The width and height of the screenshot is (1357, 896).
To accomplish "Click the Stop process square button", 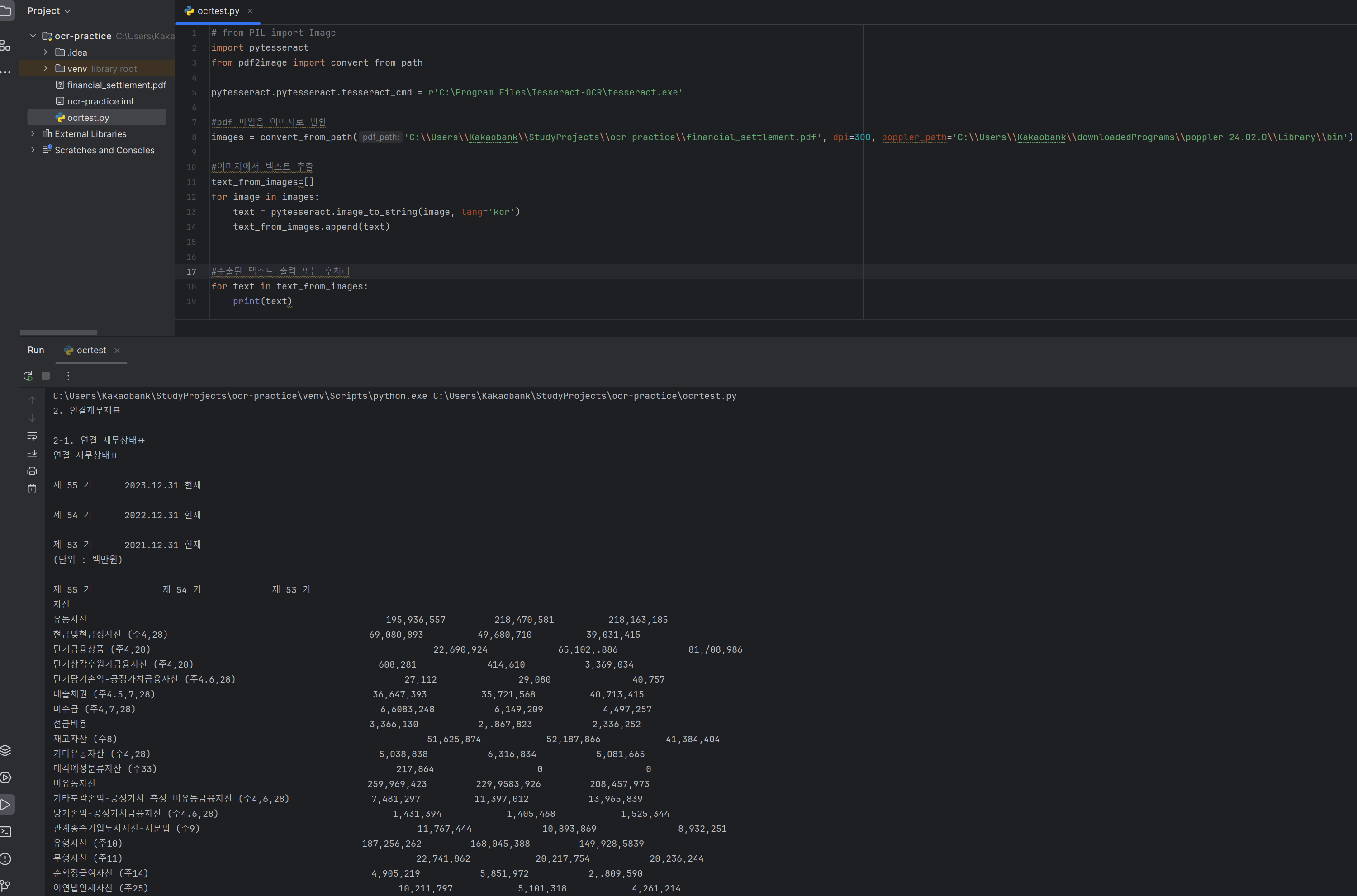I will (x=46, y=376).
